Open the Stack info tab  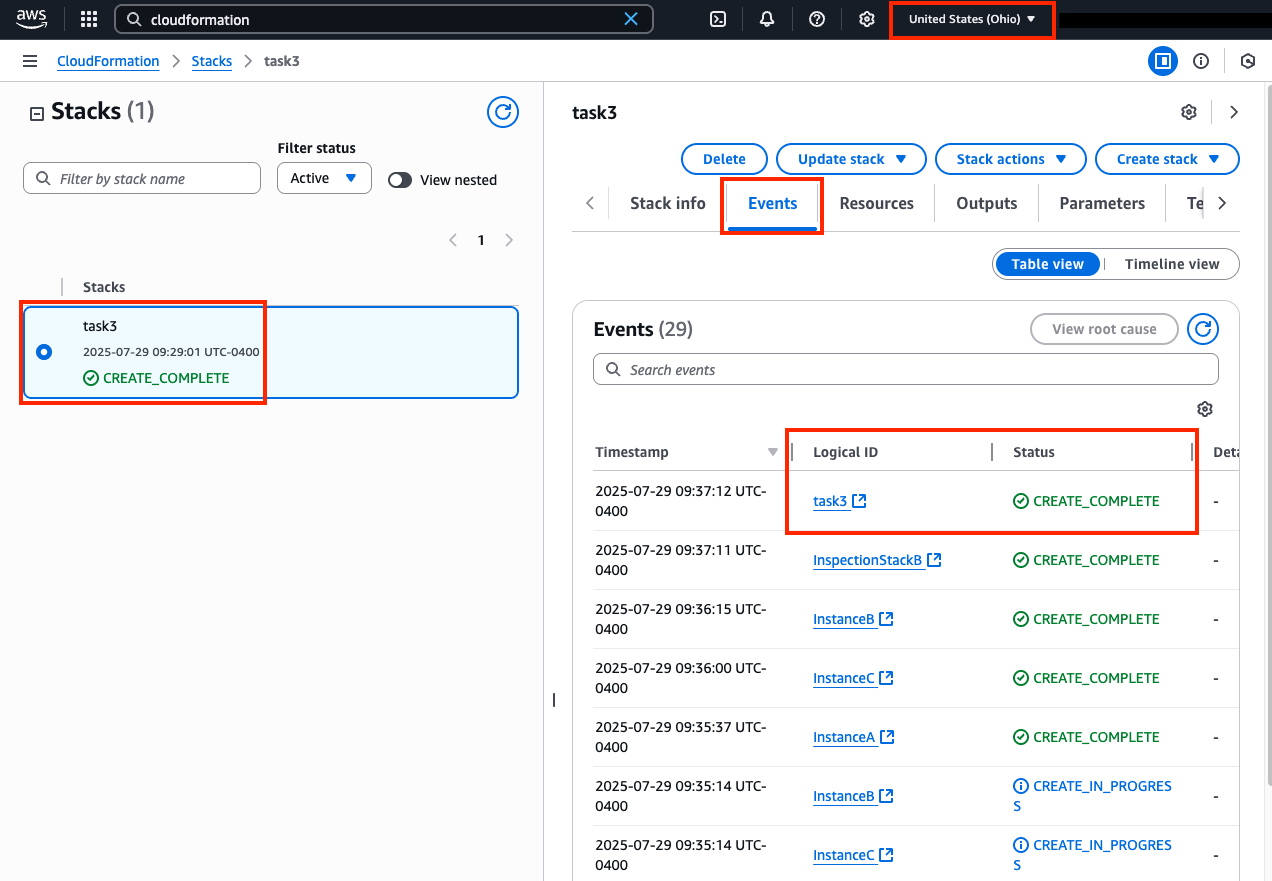[668, 203]
